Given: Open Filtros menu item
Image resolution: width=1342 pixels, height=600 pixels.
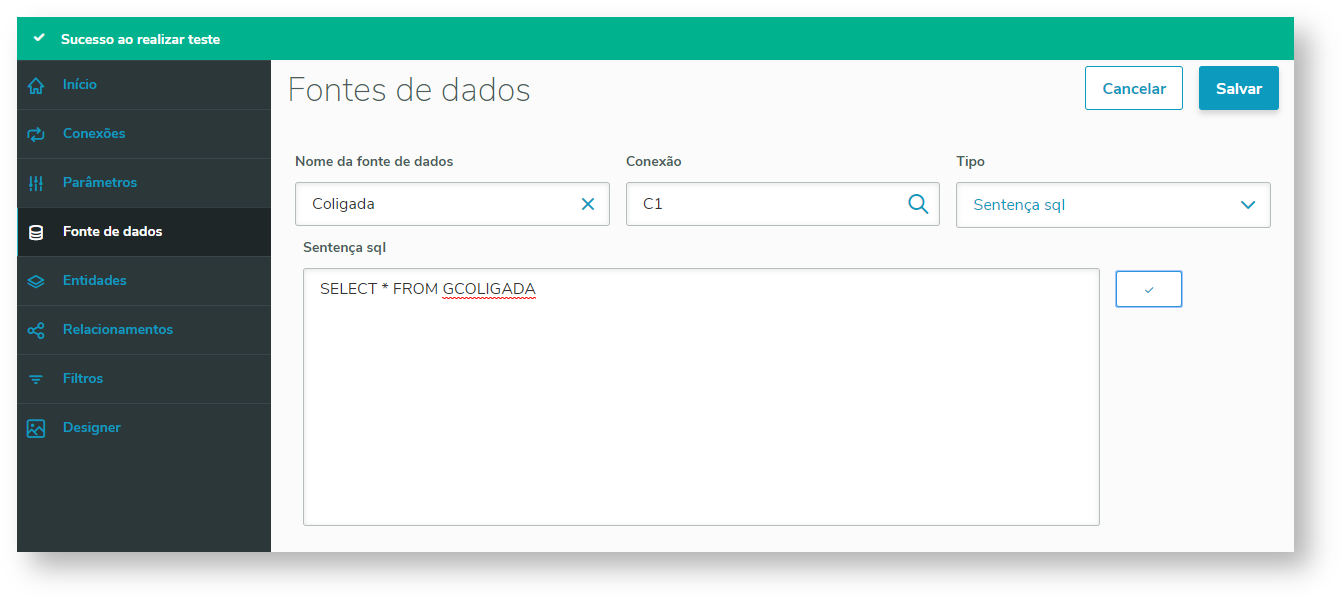Looking at the screenshot, I should pyautogui.click(x=144, y=379).
